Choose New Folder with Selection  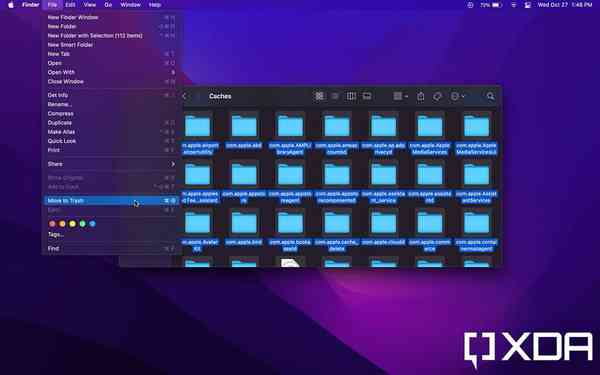coord(111,36)
